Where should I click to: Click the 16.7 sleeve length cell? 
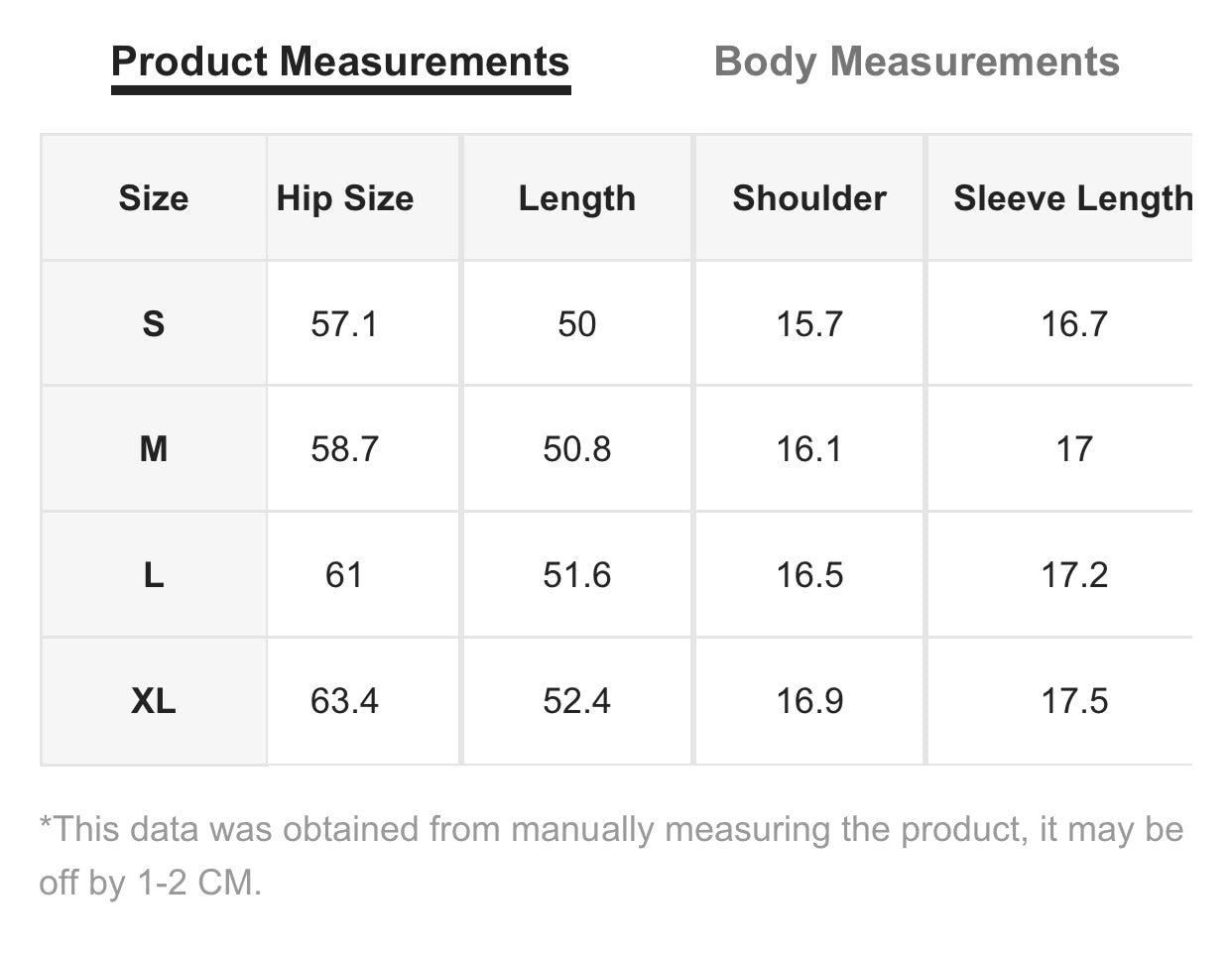(x=1074, y=324)
